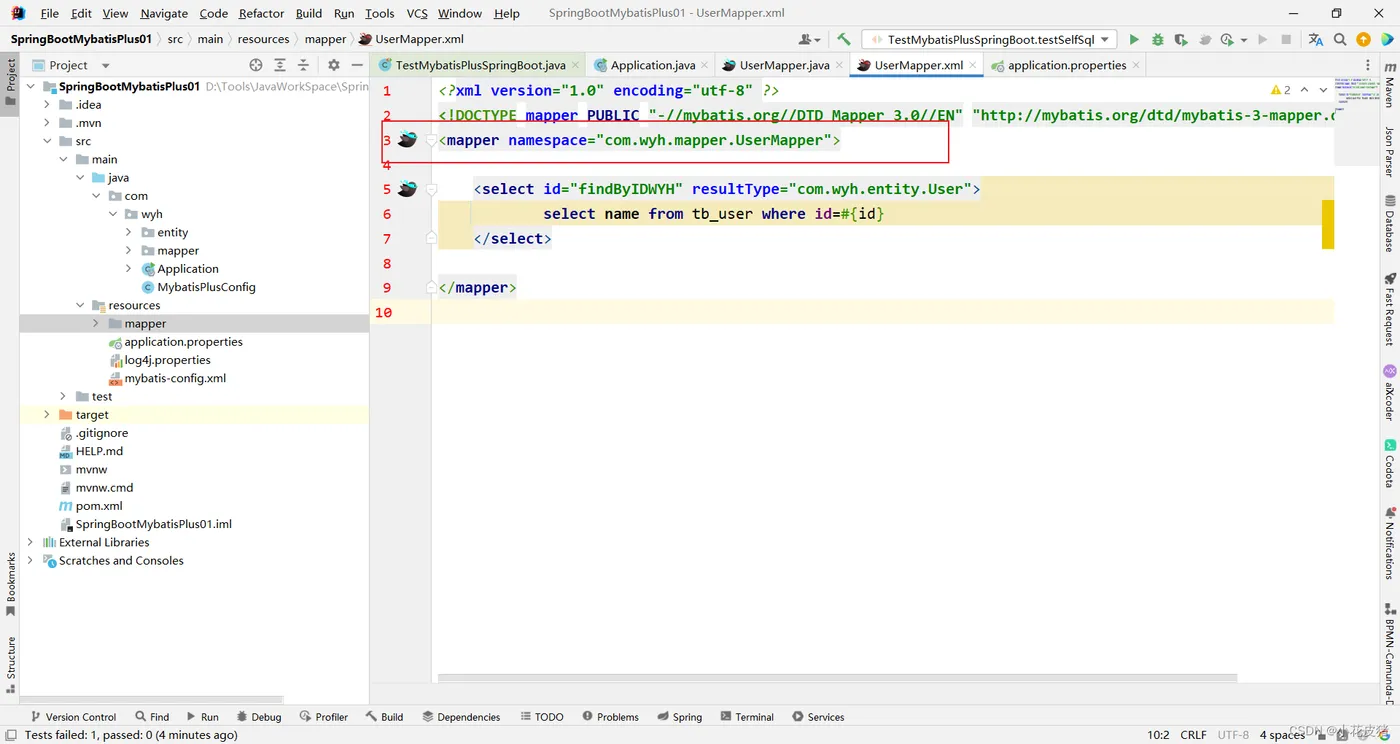Switch to application.properties tab
Image resolution: width=1400 pixels, height=744 pixels.
(1066, 65)
